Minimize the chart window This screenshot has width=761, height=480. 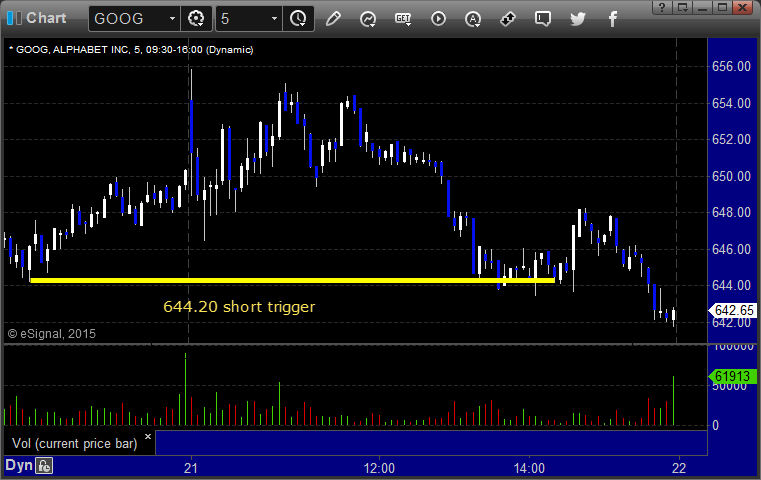point(702,7)
